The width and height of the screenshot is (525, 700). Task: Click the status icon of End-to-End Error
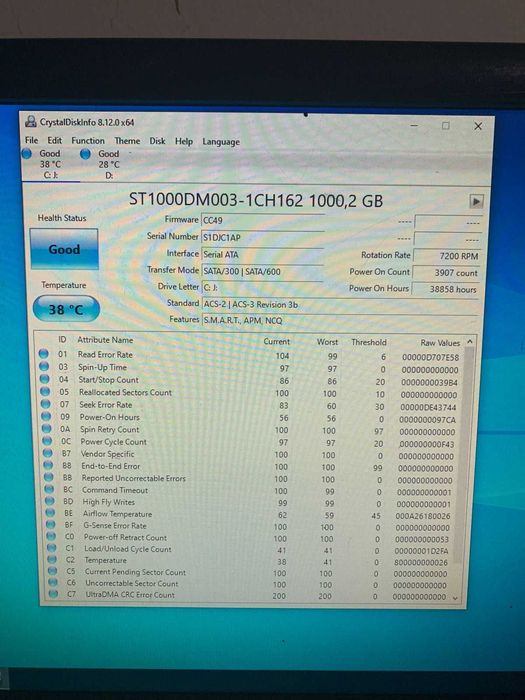(x=48, y=465)
